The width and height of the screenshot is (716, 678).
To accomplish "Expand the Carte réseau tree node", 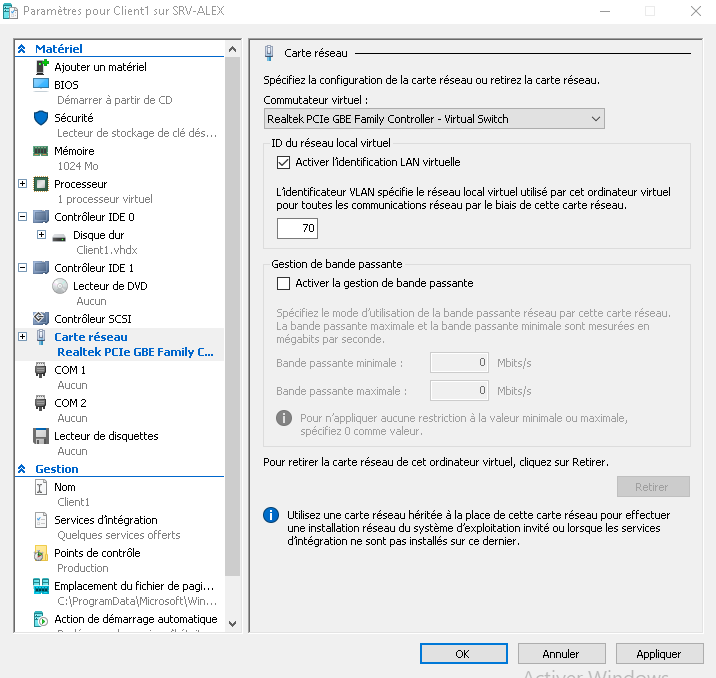I will 23,337.
